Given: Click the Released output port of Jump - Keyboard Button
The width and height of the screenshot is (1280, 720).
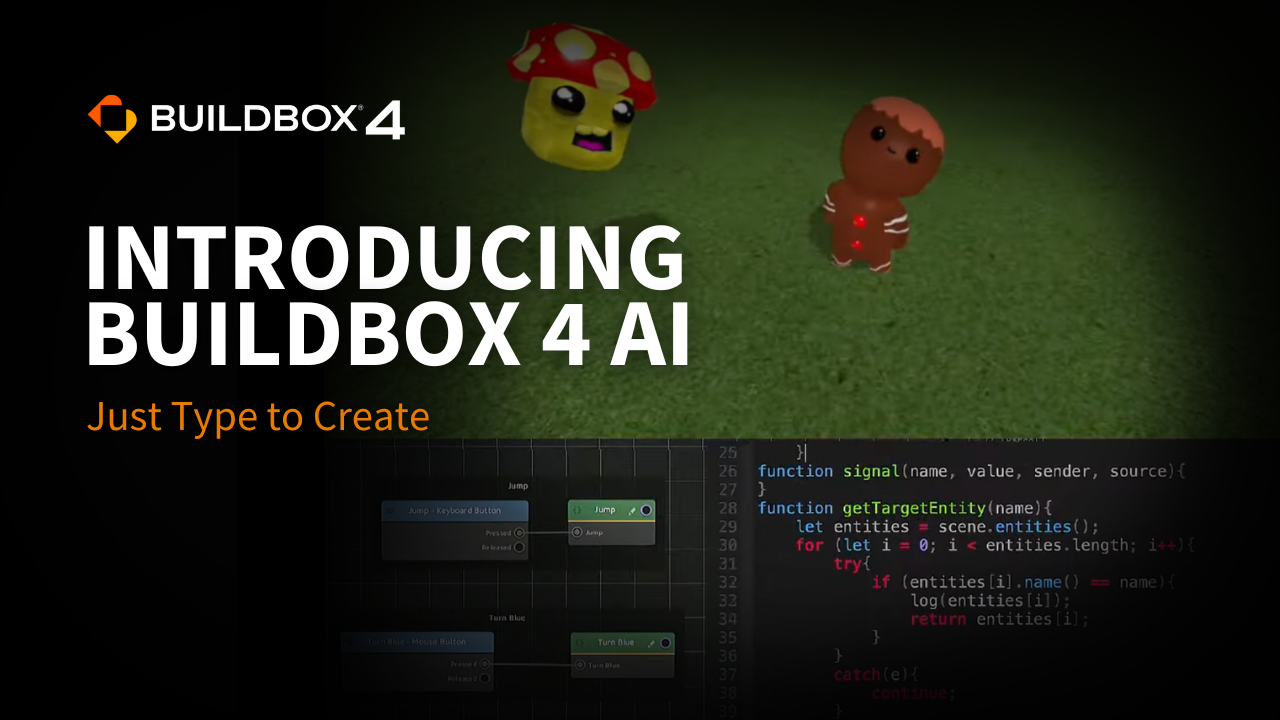Looking at the screenshot, I should pyautogui.click(x=519, y=547).
